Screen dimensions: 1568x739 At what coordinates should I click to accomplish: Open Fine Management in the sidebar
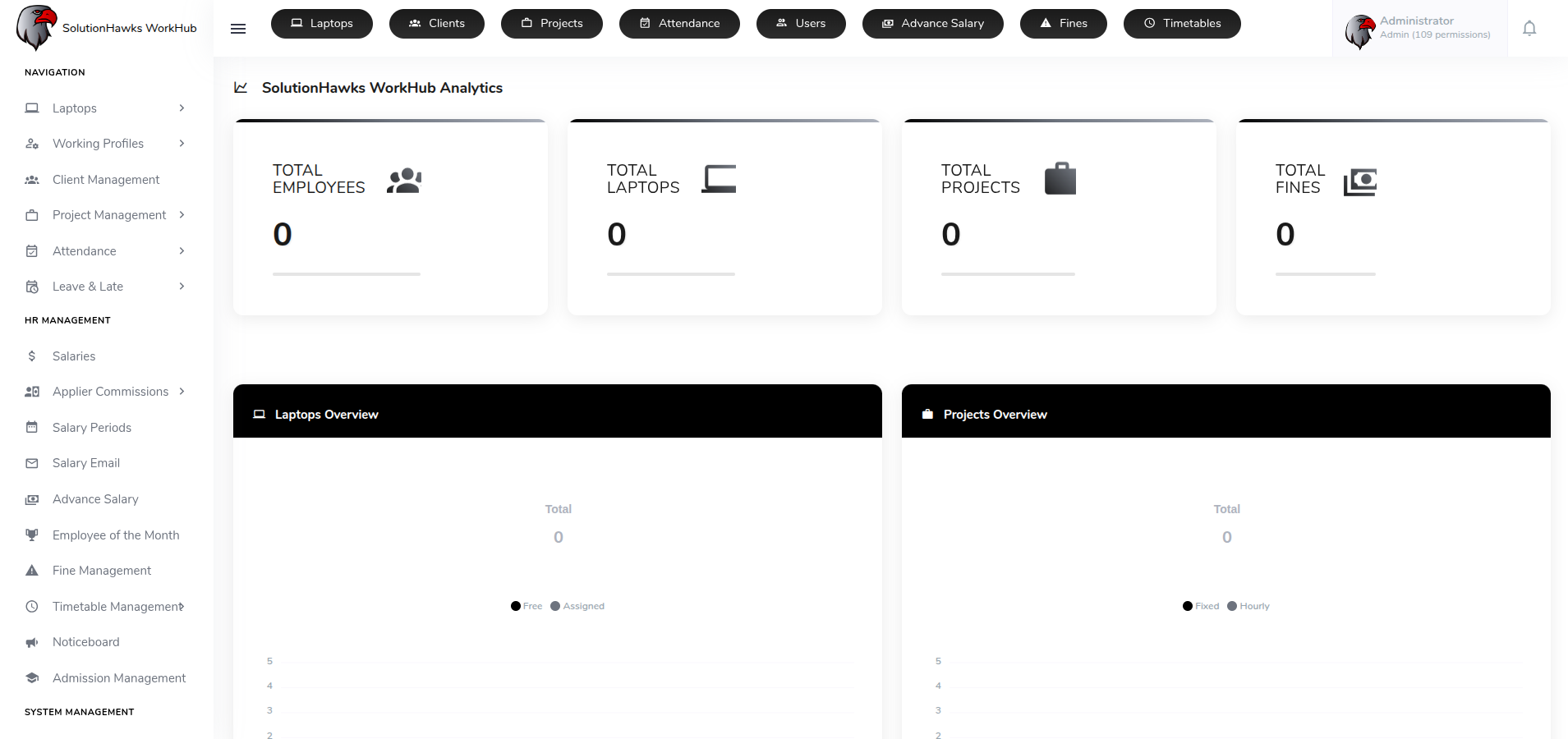(x=101, y=571)
